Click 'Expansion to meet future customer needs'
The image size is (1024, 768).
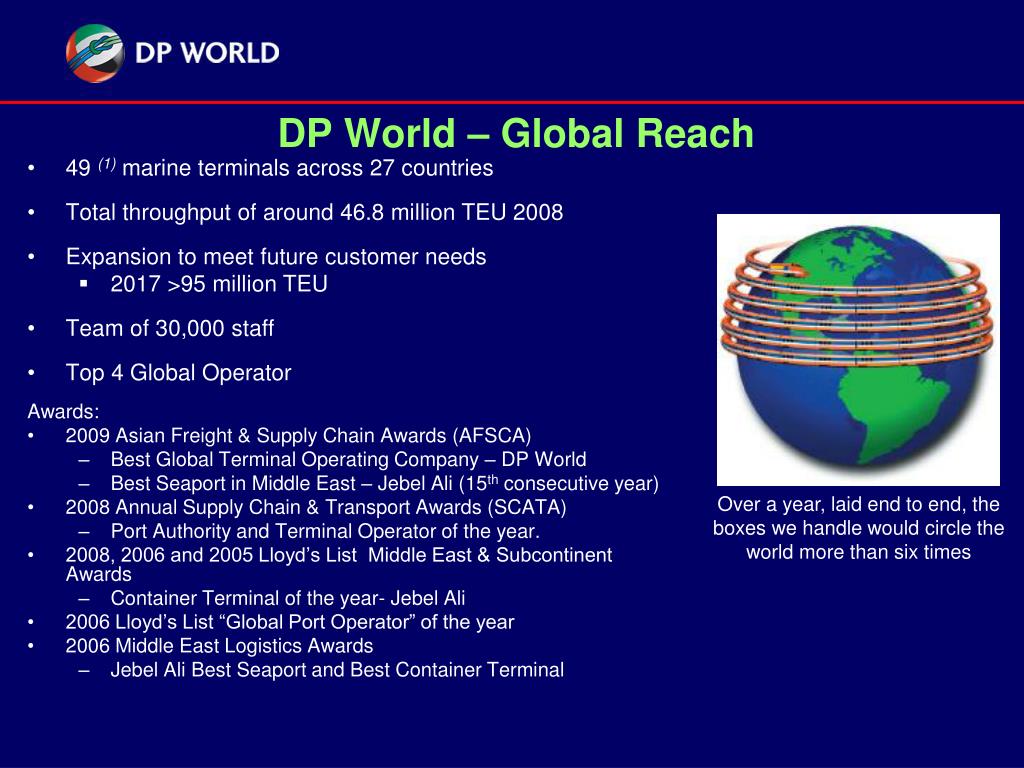point(276,257)
